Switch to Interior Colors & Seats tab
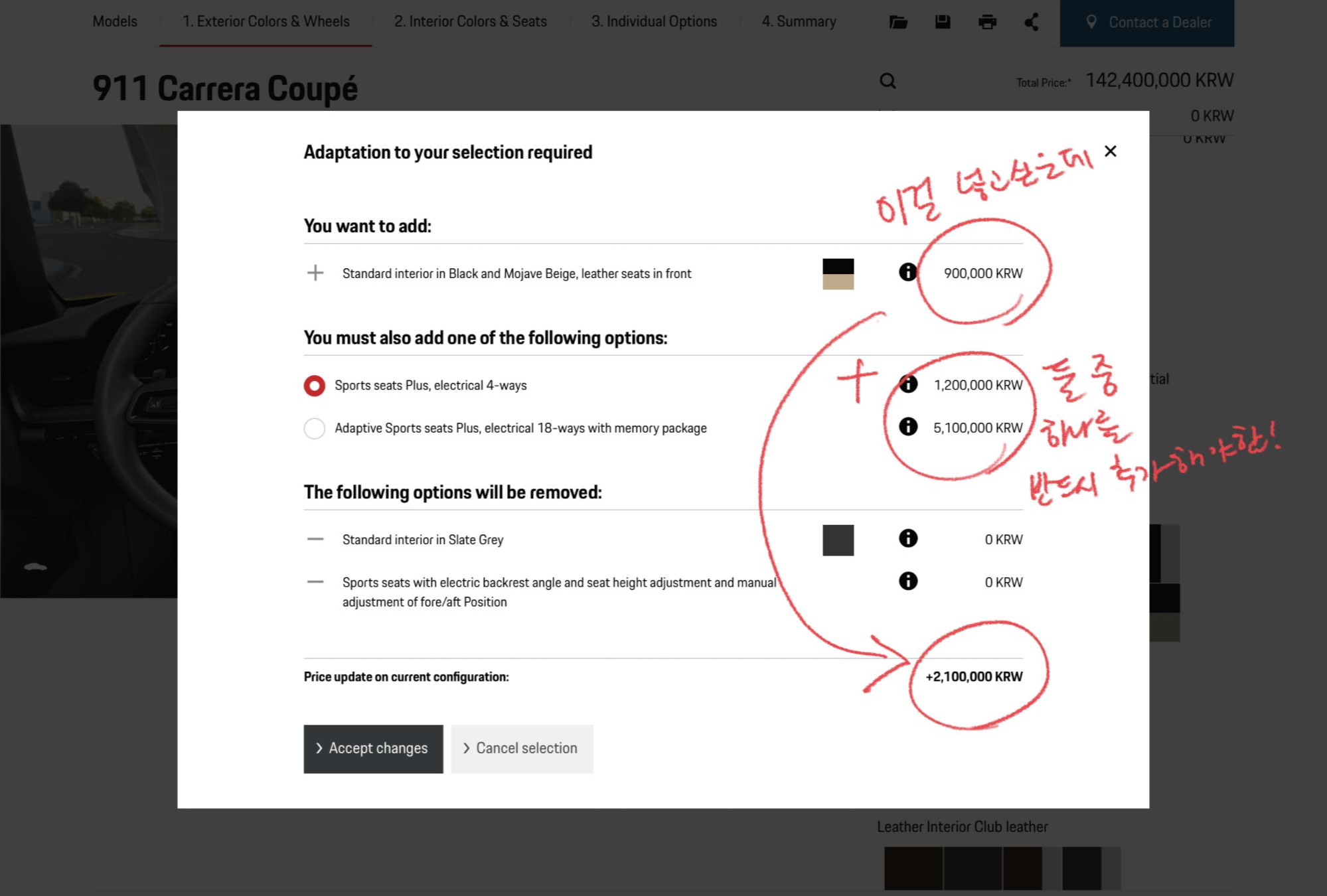 (x=470, y=21)
